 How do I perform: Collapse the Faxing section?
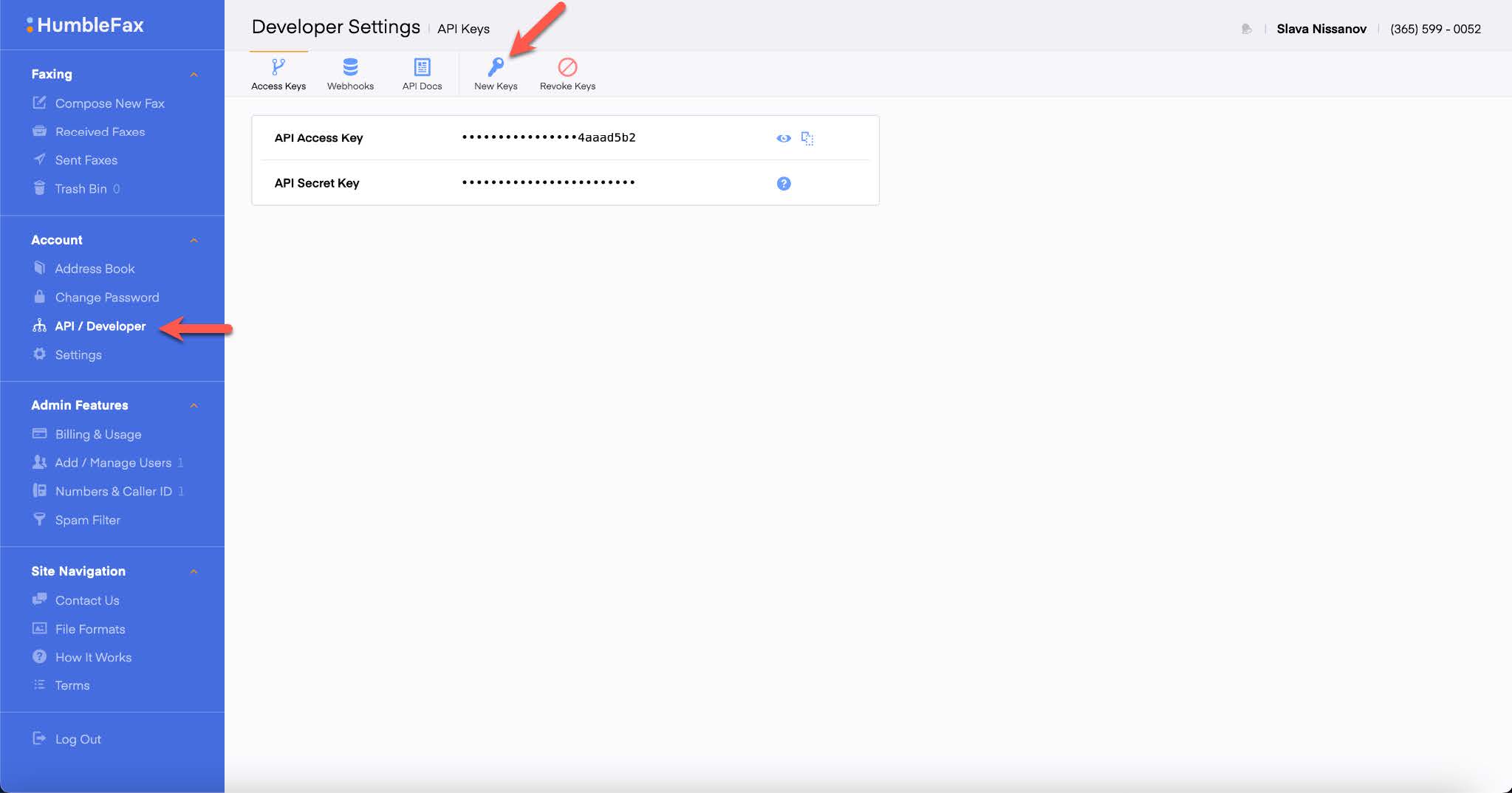click(194, 74)
